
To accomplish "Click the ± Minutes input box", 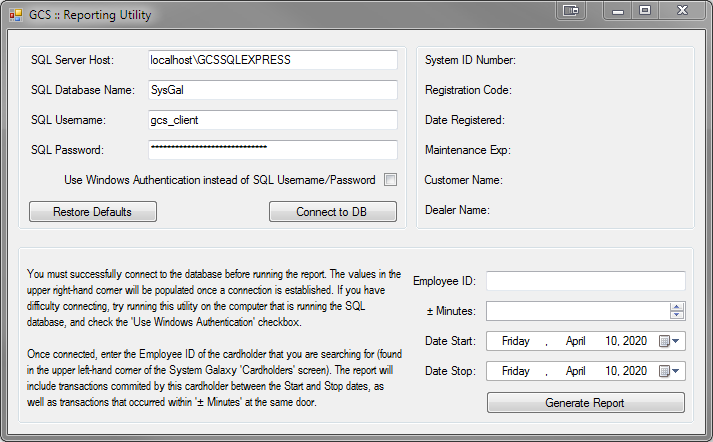I will [x=577, y=311].
